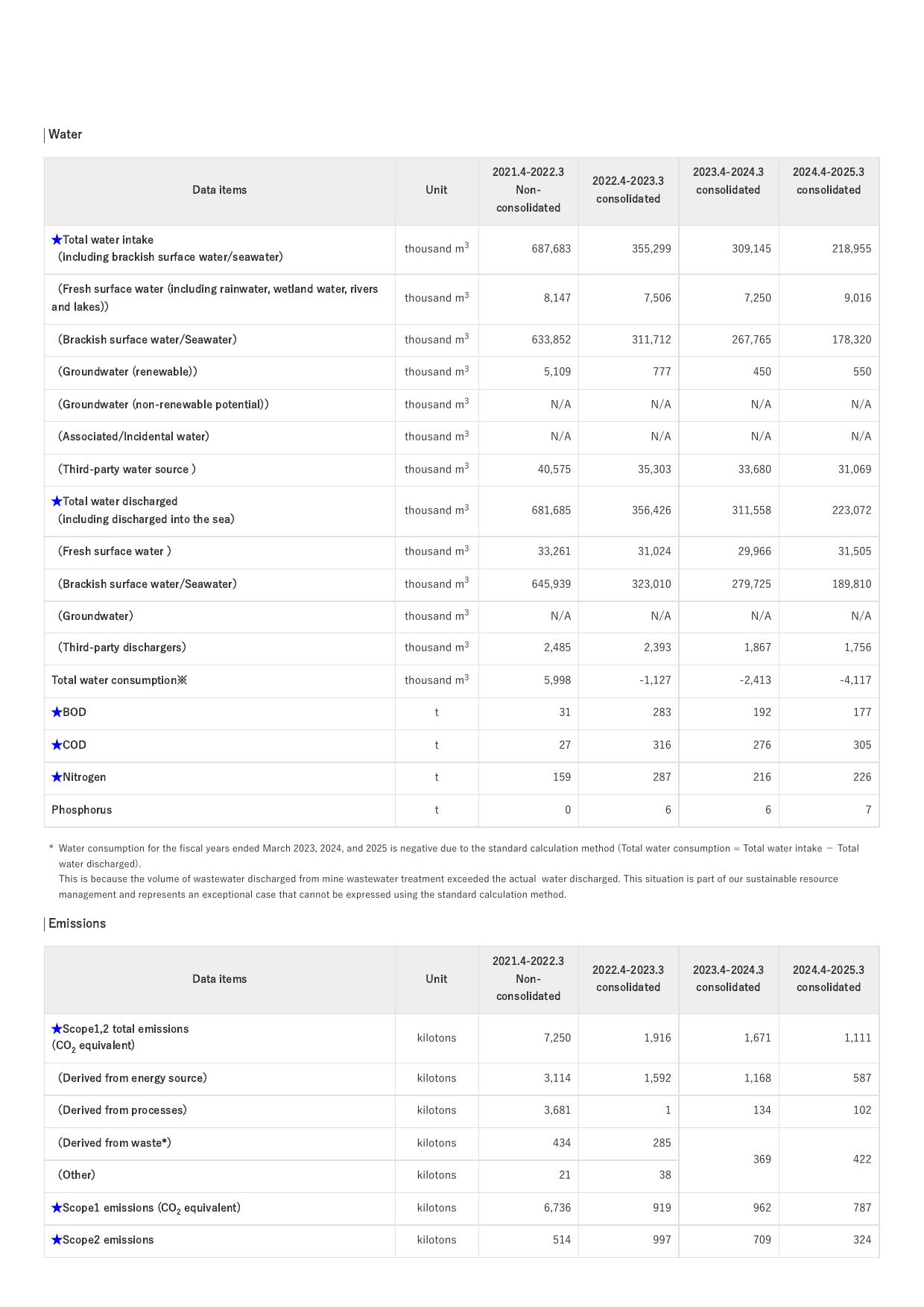The image size is (924, 1307).
Task: Select the Derived from waste label
Action: (x=115, y=1143)
